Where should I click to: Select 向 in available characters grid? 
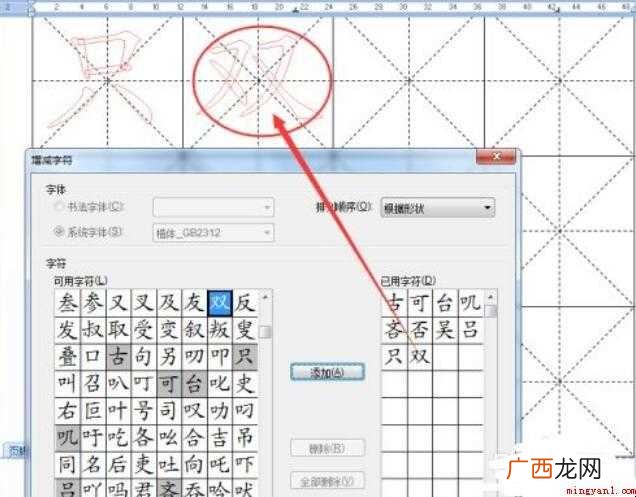[194, 465]
